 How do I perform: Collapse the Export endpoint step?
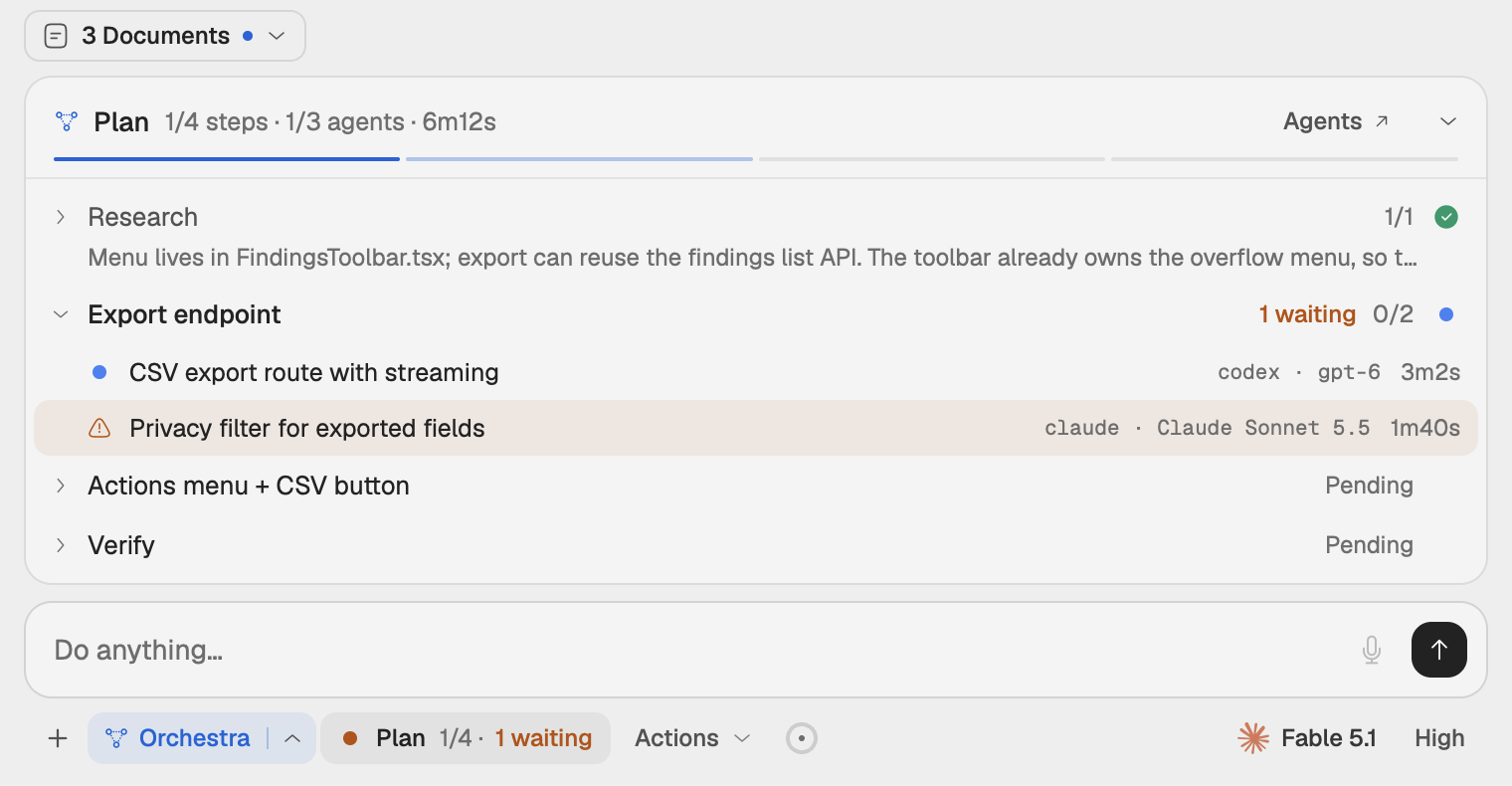[x=61, y=314]
